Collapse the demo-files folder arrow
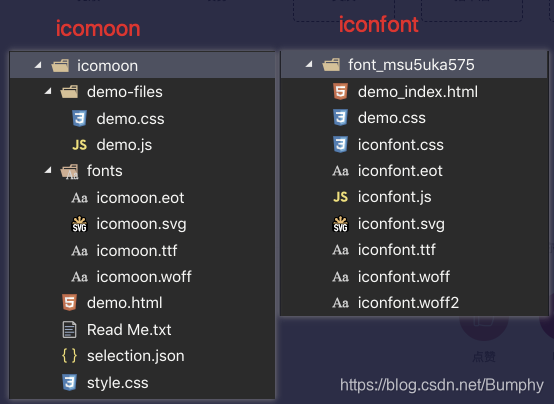Screen dimensions: 554x404 point(48,92)
